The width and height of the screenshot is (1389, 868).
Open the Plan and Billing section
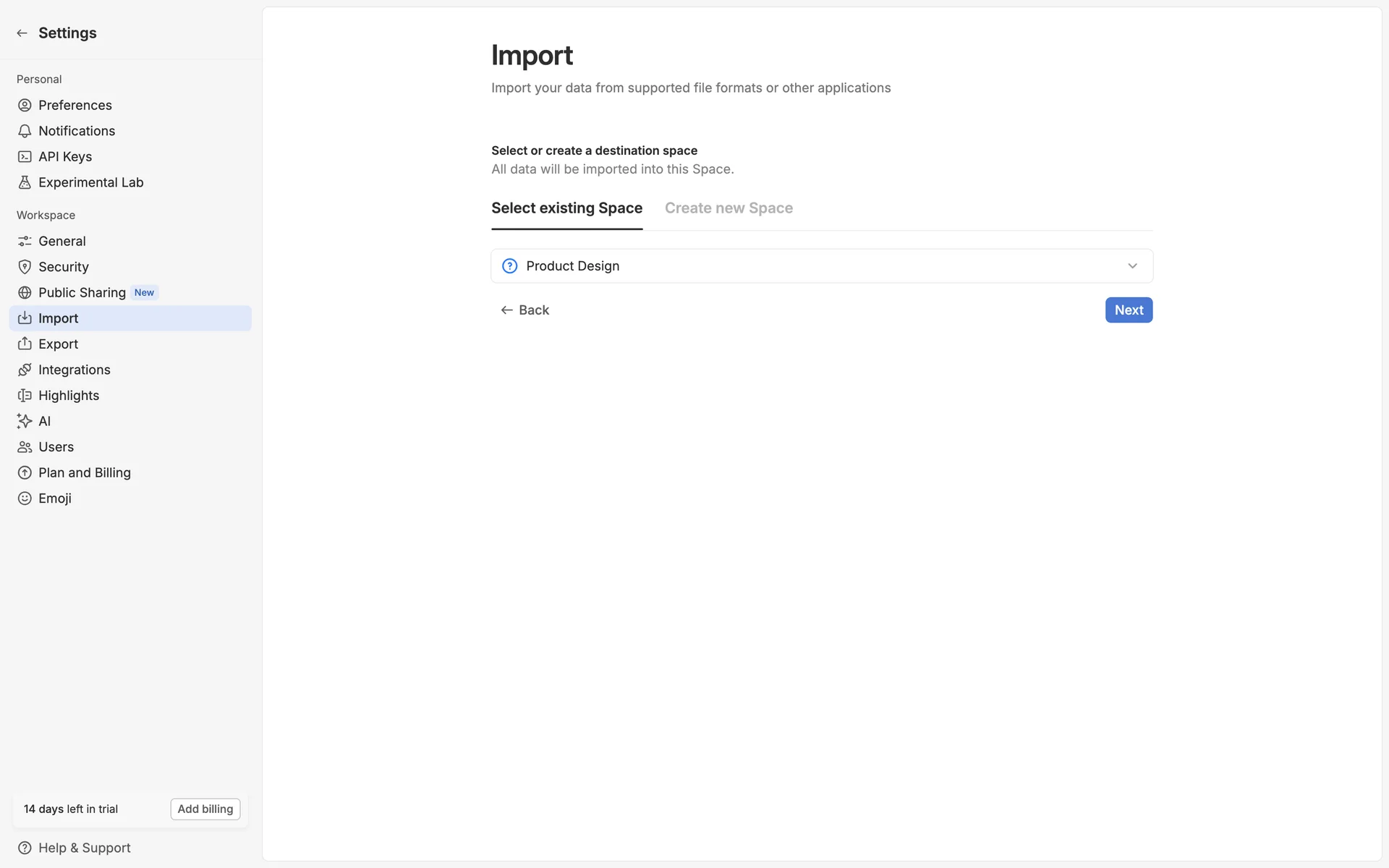(x=84, y=472)
